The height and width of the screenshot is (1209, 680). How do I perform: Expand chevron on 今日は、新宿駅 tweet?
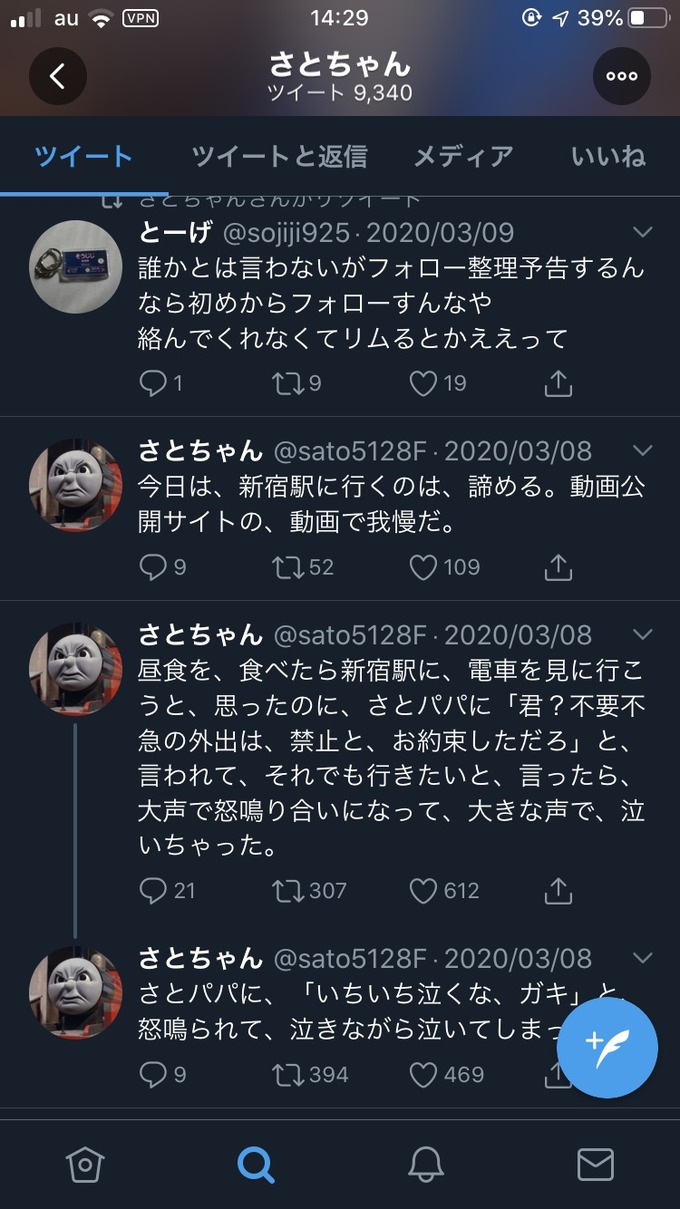[643, 450]
